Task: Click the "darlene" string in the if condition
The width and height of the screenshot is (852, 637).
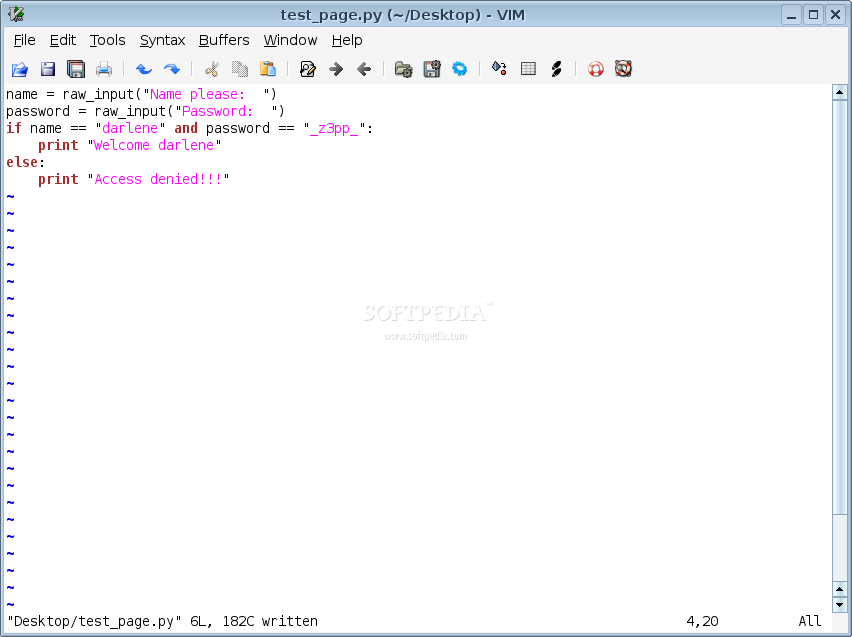Action: tap(130, 128)
